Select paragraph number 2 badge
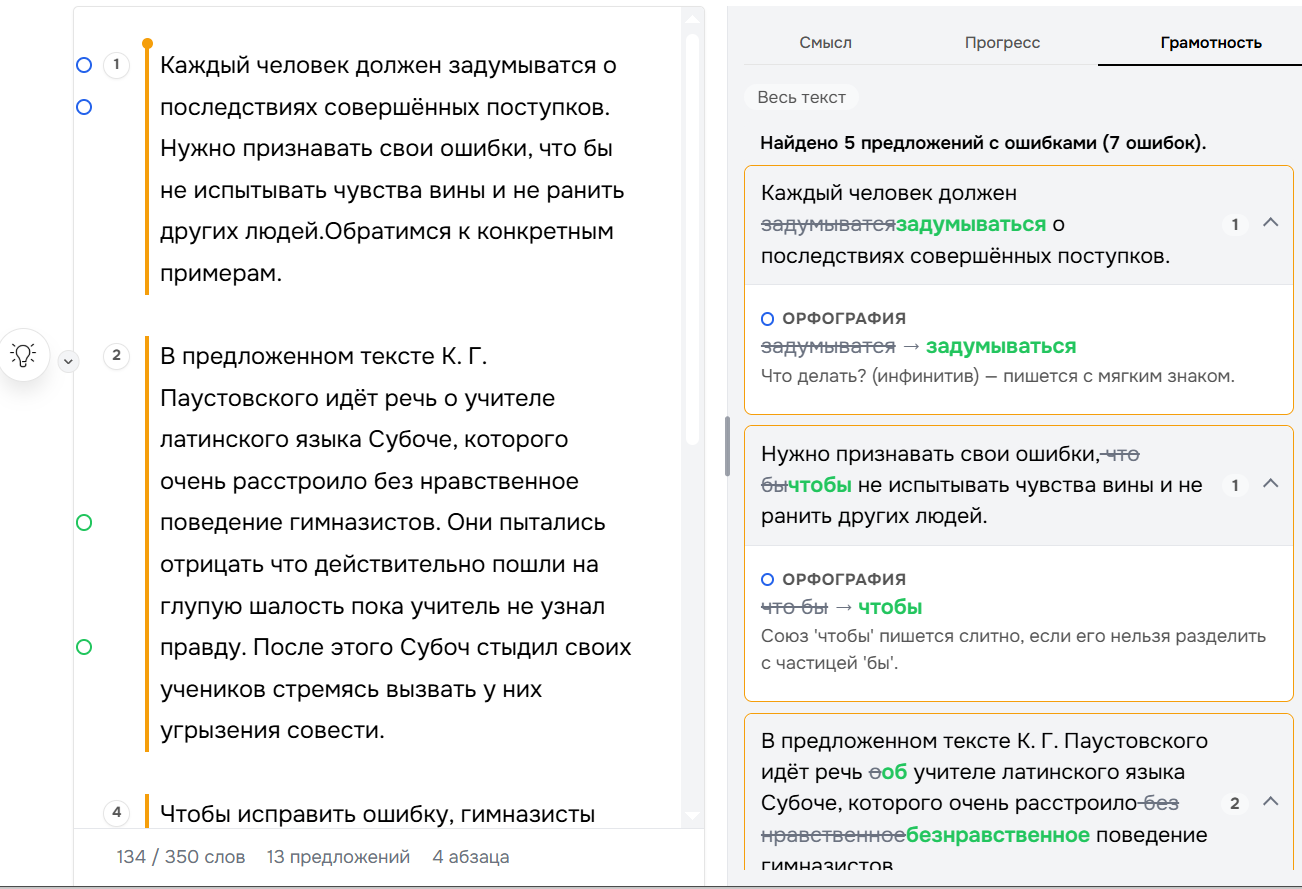Screen dimensions: 1302x889 tap(116, 355)
